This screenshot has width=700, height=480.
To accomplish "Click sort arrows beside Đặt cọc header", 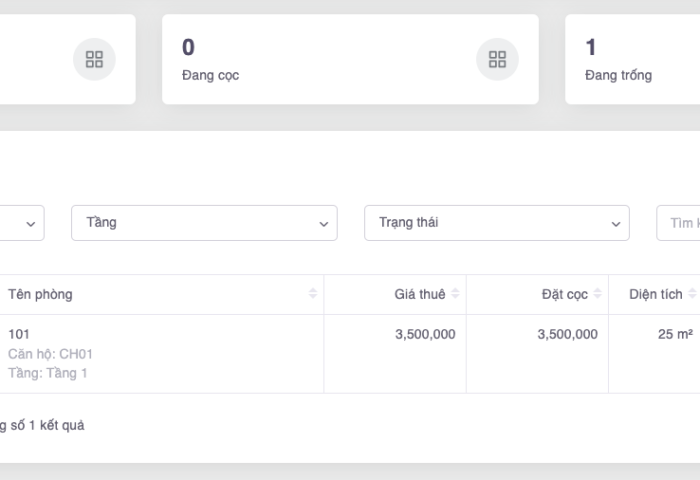I will 598,294.
